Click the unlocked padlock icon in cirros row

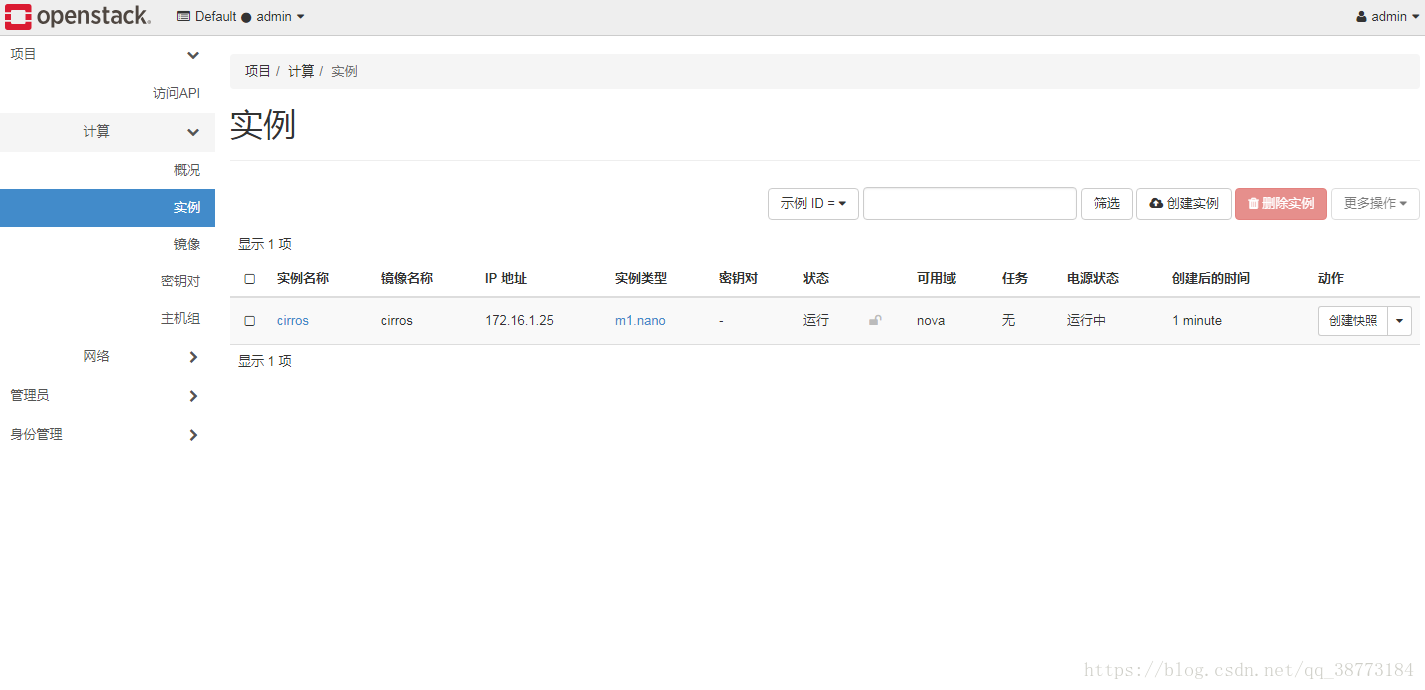coord(875,320)
